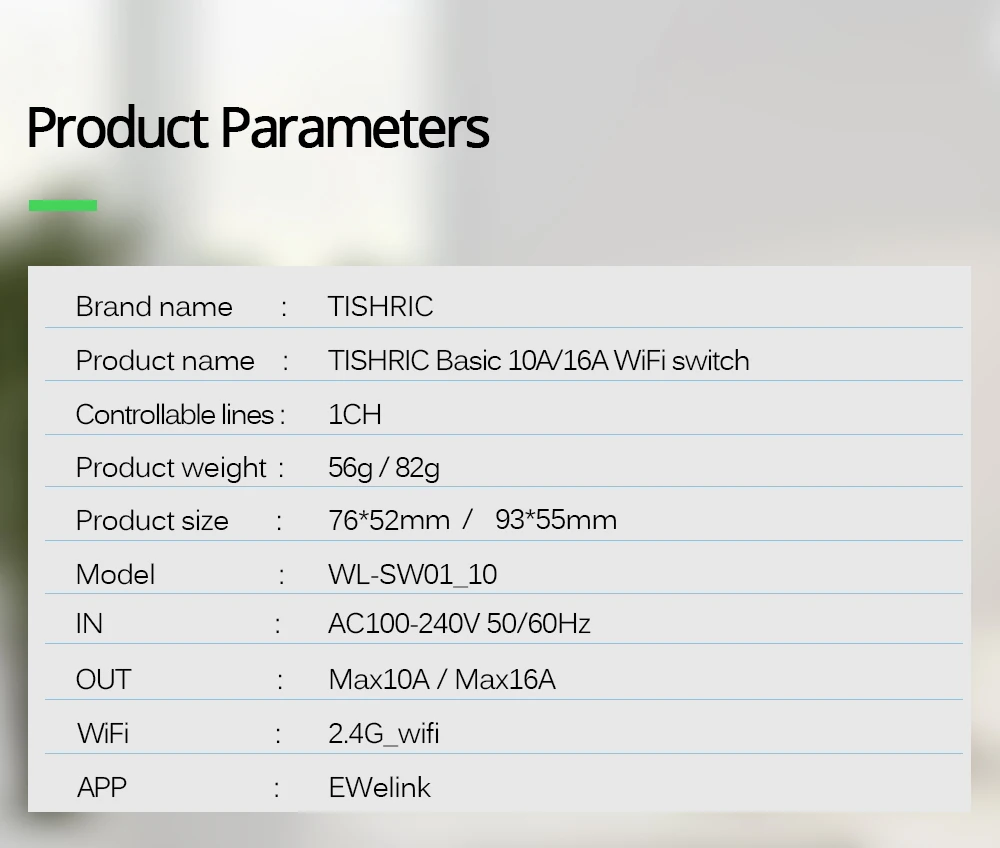The height and width of the screenshot is (848, 1000).
Task: Click the Max10A / Max16A output value
Action: pyautogui.click(x=442, y=680)
